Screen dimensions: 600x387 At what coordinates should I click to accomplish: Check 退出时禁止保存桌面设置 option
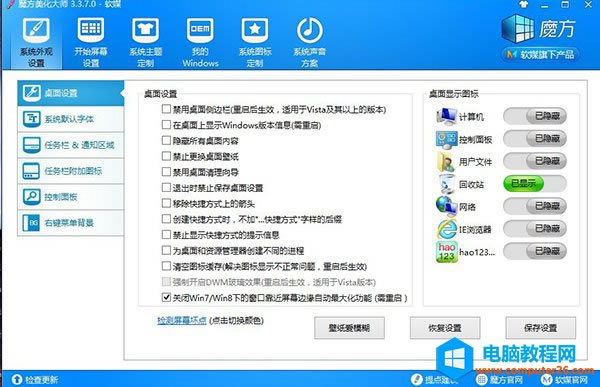[x=166, y=188]
